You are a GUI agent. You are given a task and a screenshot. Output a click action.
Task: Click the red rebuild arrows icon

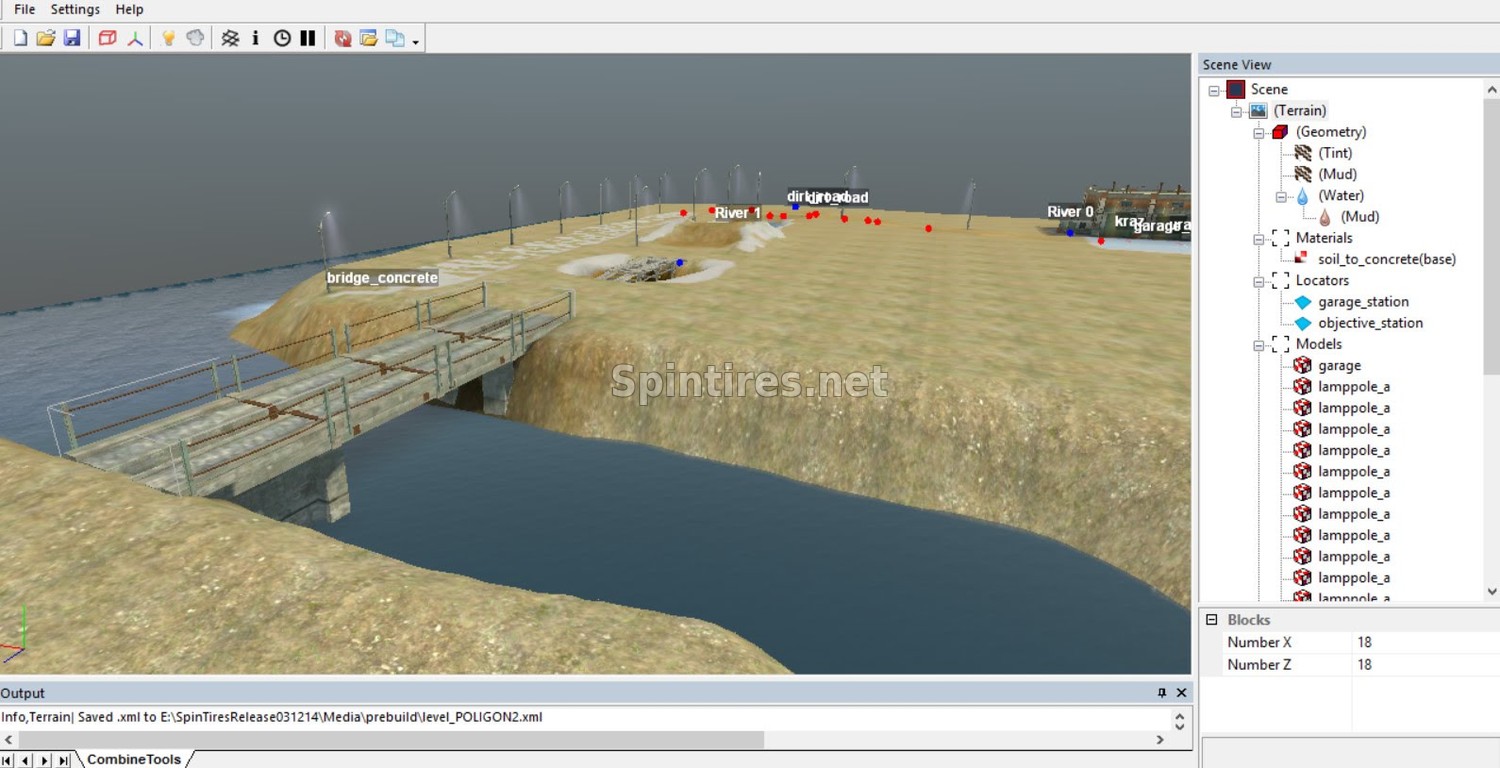pyautogui.click(x=343, y=38)
